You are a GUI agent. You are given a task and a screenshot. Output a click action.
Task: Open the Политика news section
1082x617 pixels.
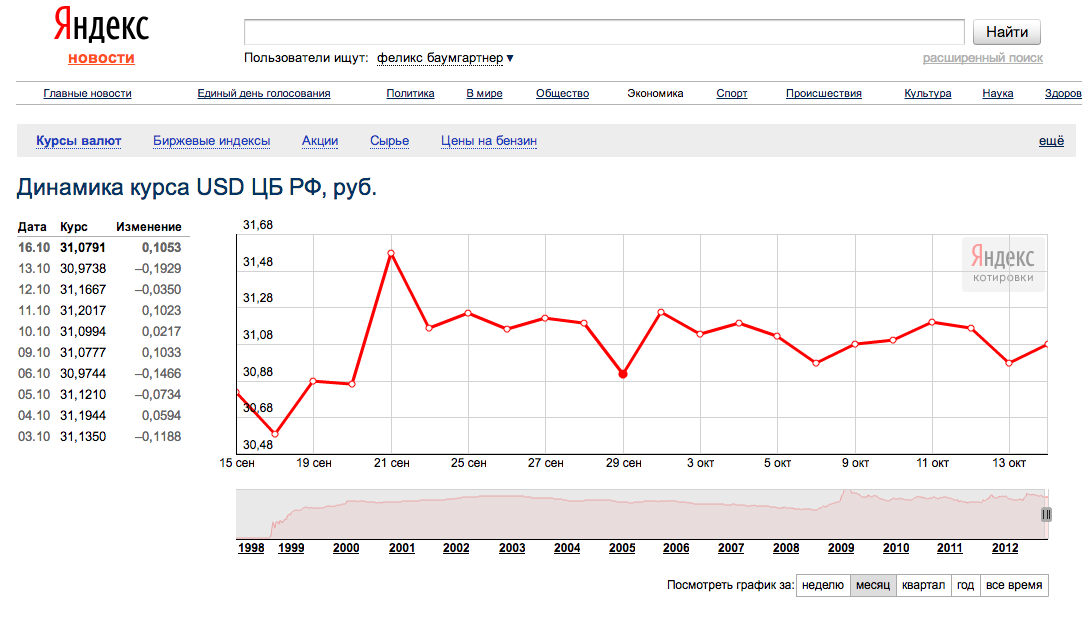coord(410,93)
